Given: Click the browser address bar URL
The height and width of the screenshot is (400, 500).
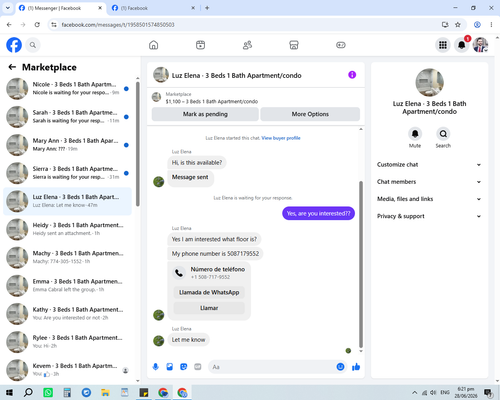Looking at the screenshot, I should pyautogui.click(x=118, y=25).
